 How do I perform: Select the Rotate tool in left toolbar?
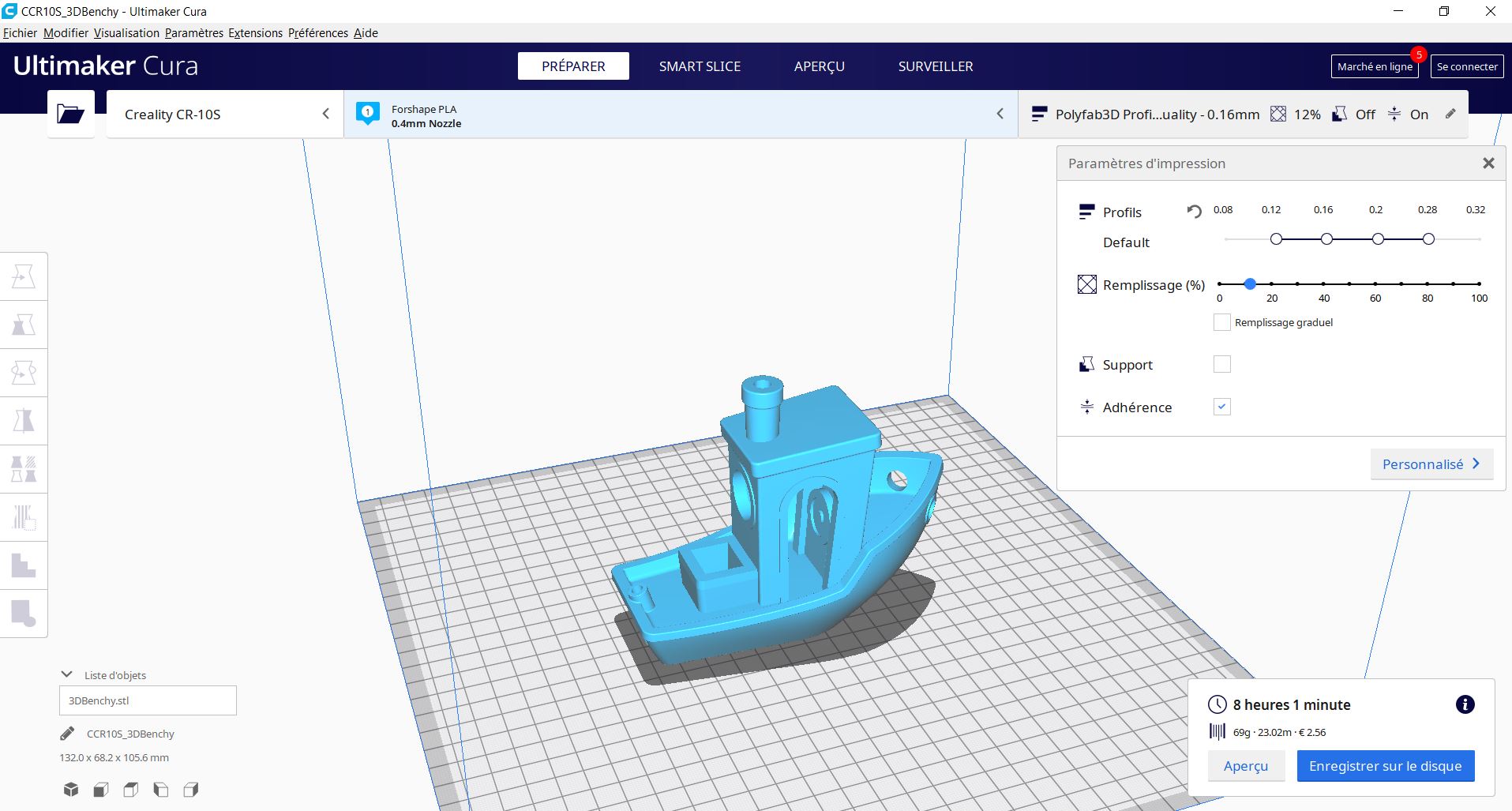click(x=24, y=373)
